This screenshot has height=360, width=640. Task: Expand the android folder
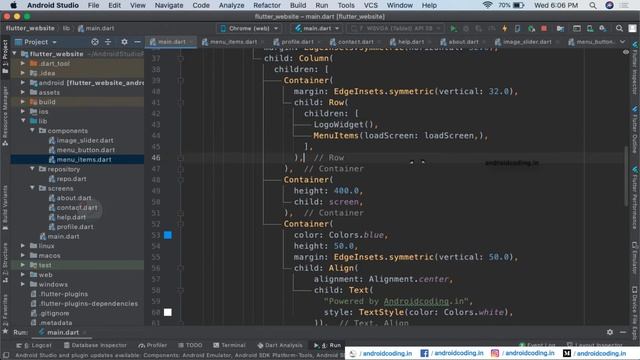click(23, 82)
